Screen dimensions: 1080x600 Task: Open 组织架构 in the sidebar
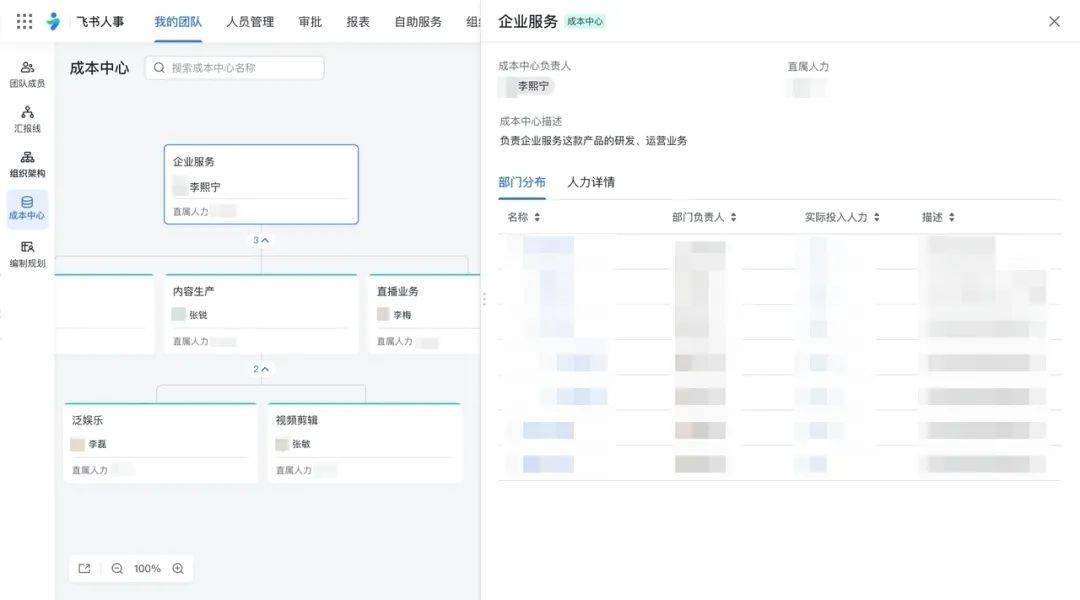pyautogui.click(x=27, y=164)
